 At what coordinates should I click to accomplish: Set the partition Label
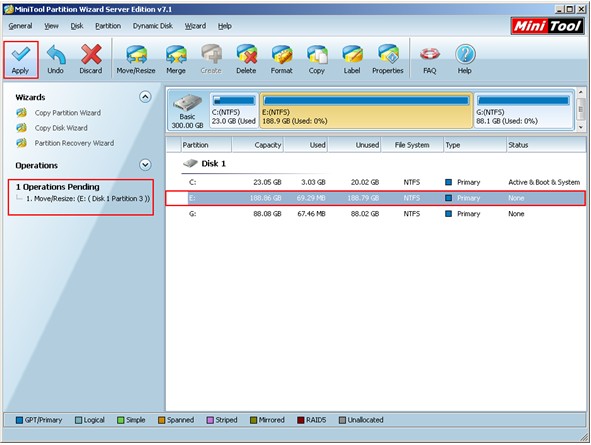(352, 60)
